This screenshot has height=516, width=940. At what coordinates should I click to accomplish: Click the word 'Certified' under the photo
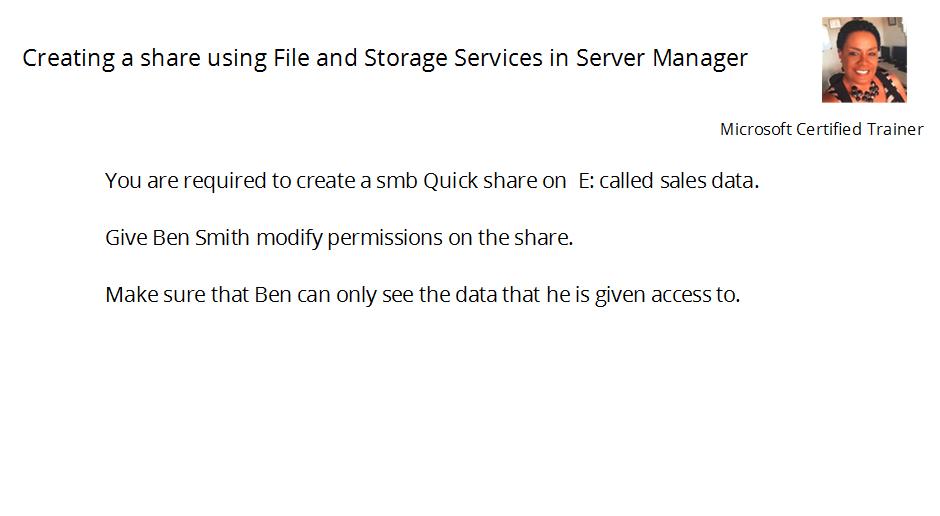pos(825,129)
